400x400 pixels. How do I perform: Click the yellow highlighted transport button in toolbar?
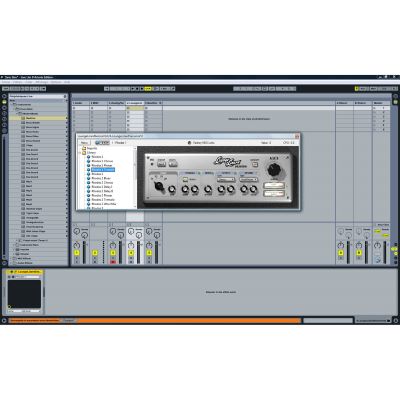click(148, 89)
